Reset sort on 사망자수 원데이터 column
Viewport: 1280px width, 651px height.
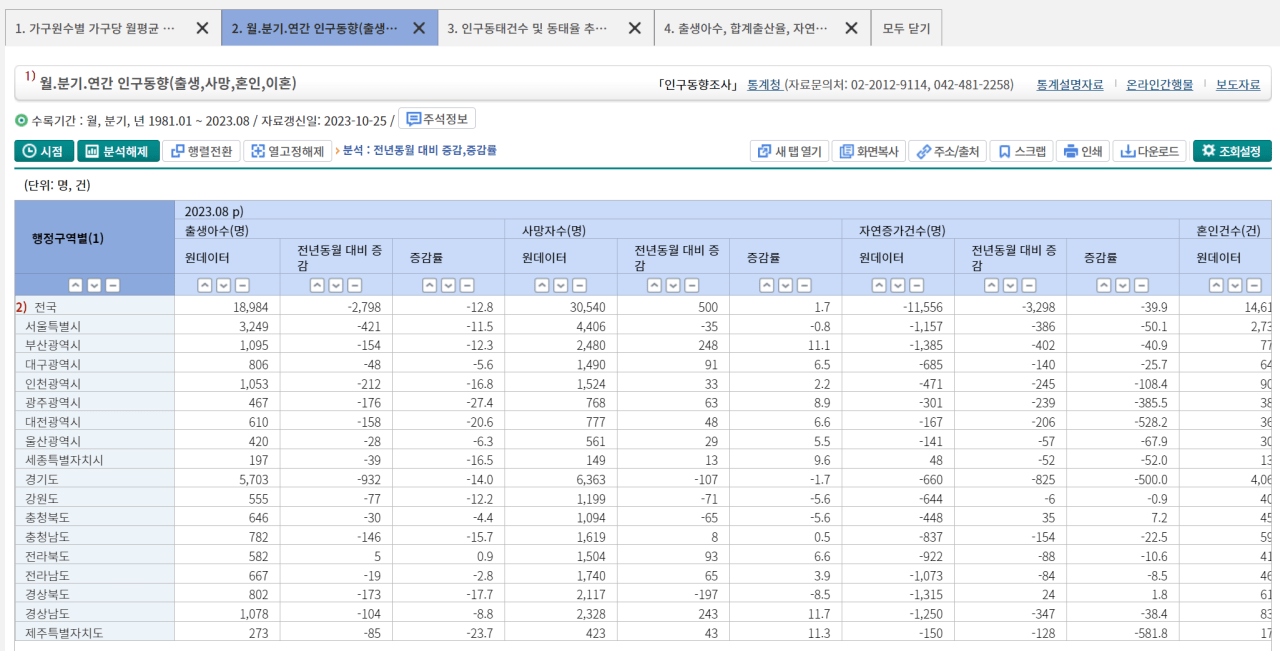(580, 285)
